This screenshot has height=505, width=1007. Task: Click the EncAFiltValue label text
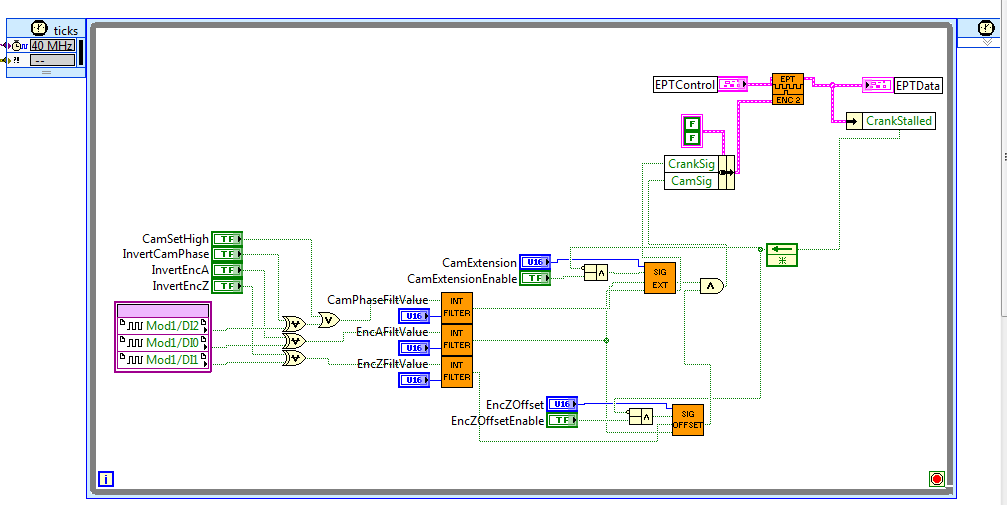[x=392, y=332]
